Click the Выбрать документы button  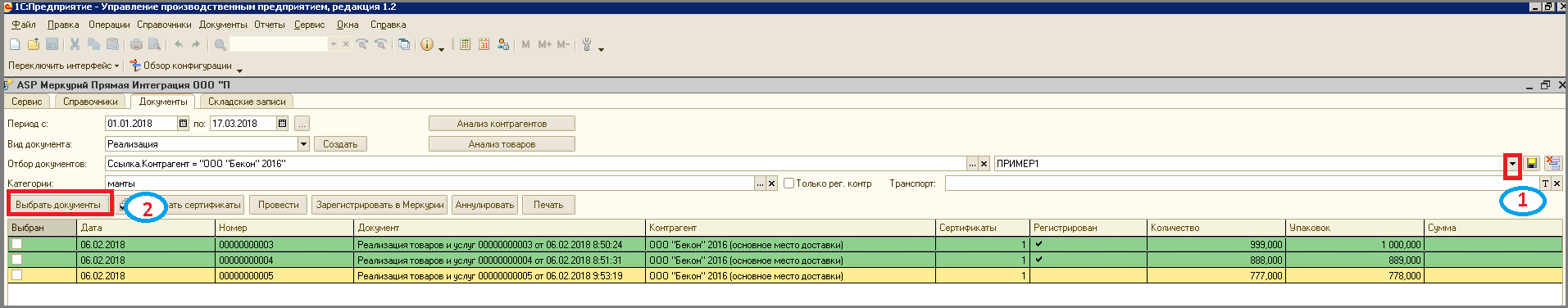point(58,205)
